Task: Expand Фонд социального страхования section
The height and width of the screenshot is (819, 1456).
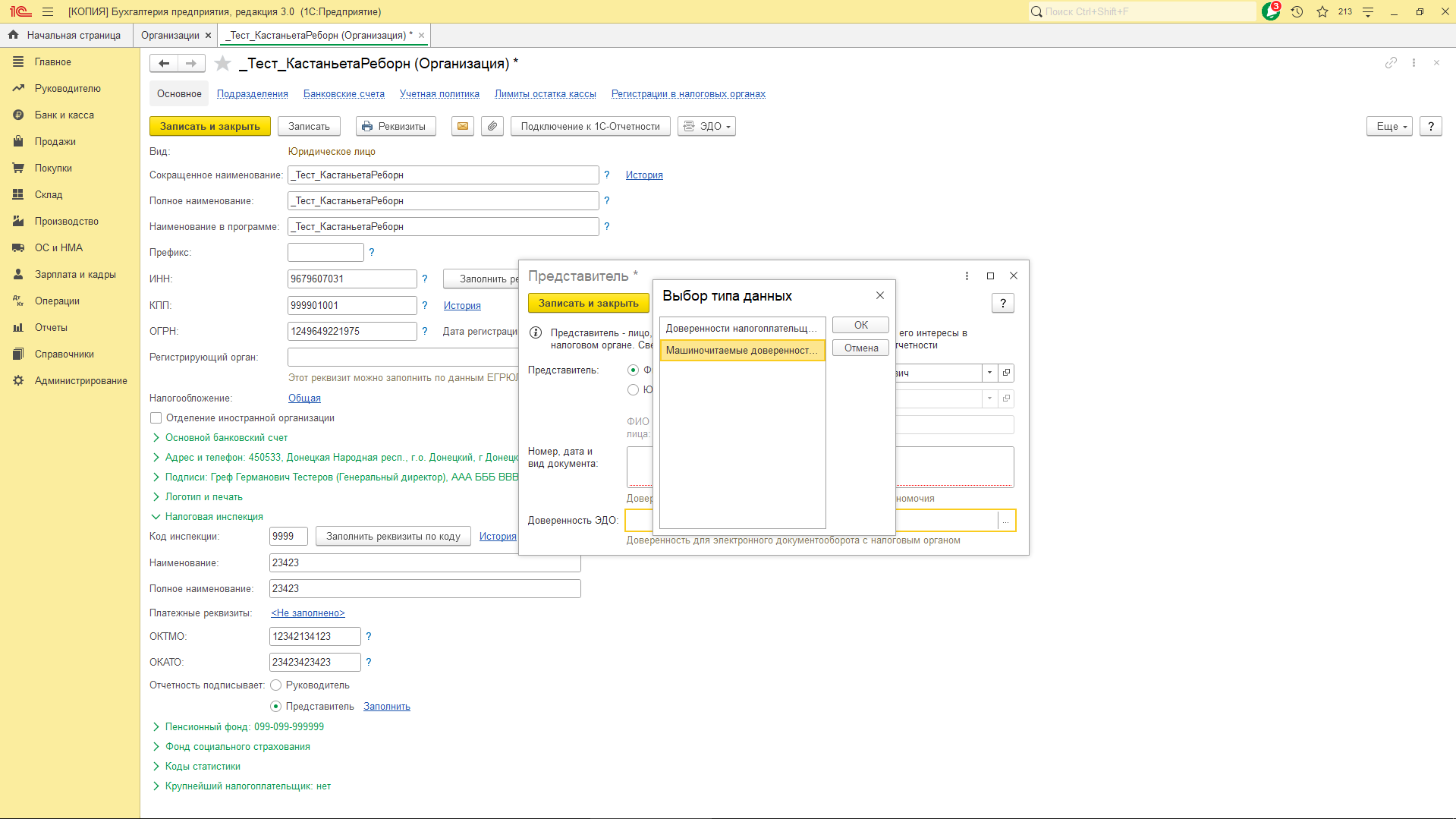Action: click(x=231, y=746)
